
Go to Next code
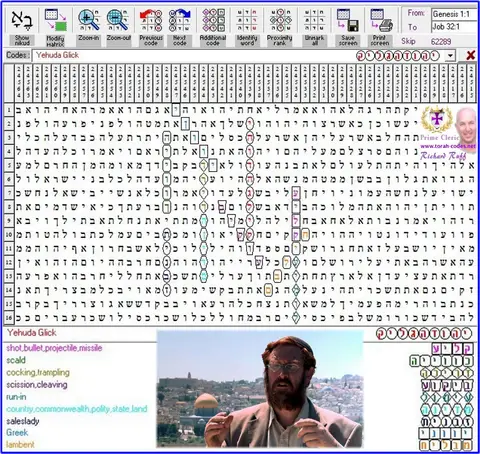[x=180, y=20]
